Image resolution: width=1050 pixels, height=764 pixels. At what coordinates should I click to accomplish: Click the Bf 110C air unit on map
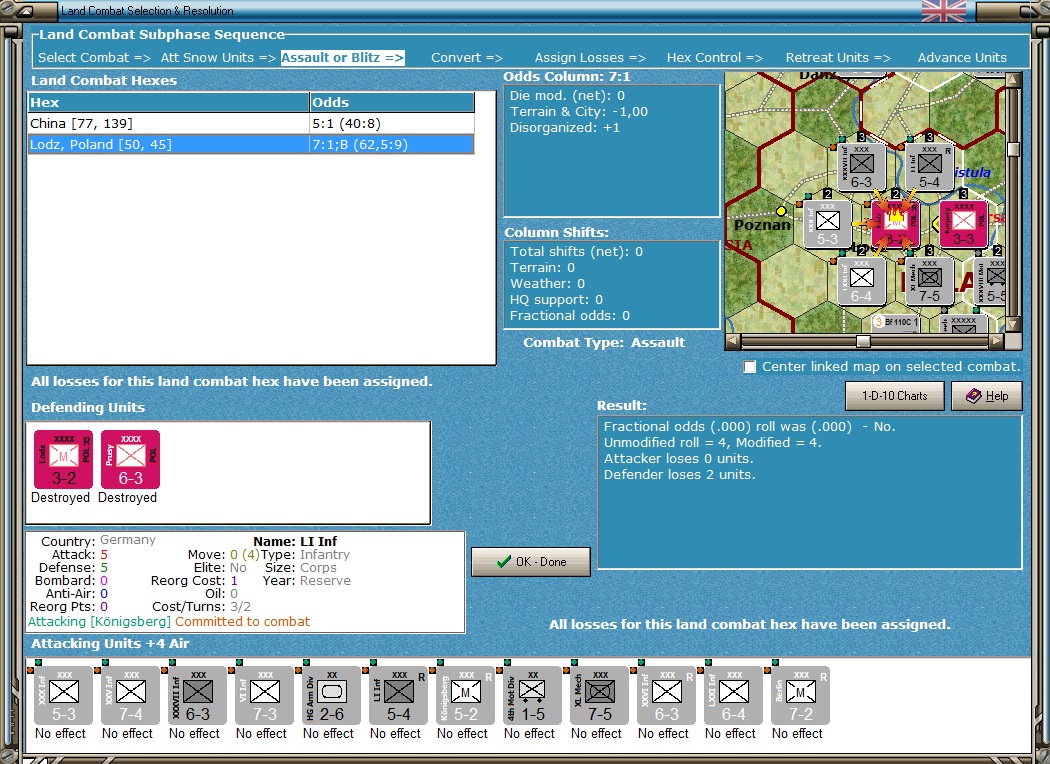coord(896,323)
